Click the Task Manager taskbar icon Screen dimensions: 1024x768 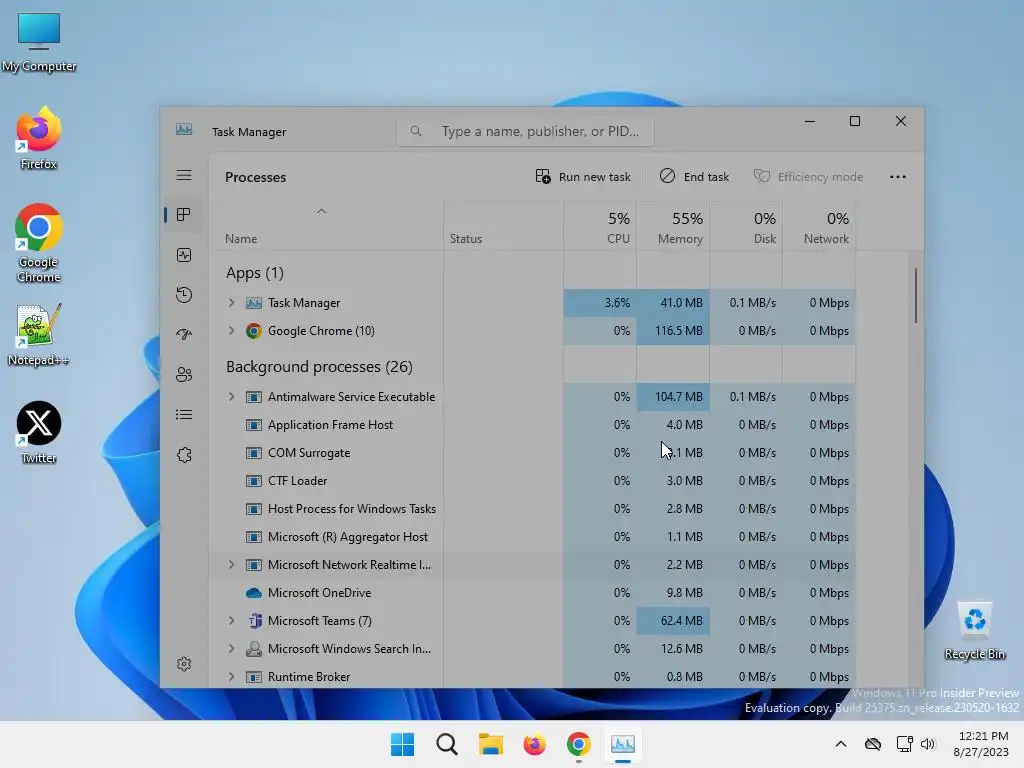click(622, 744)
